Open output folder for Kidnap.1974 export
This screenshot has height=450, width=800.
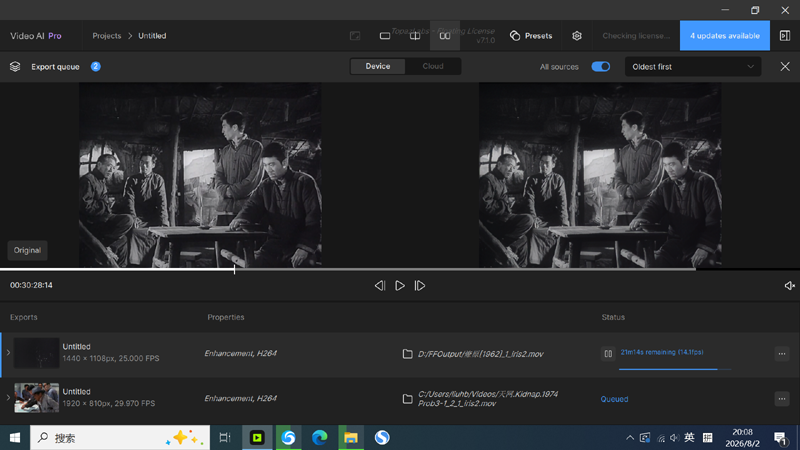click(407, 398)
